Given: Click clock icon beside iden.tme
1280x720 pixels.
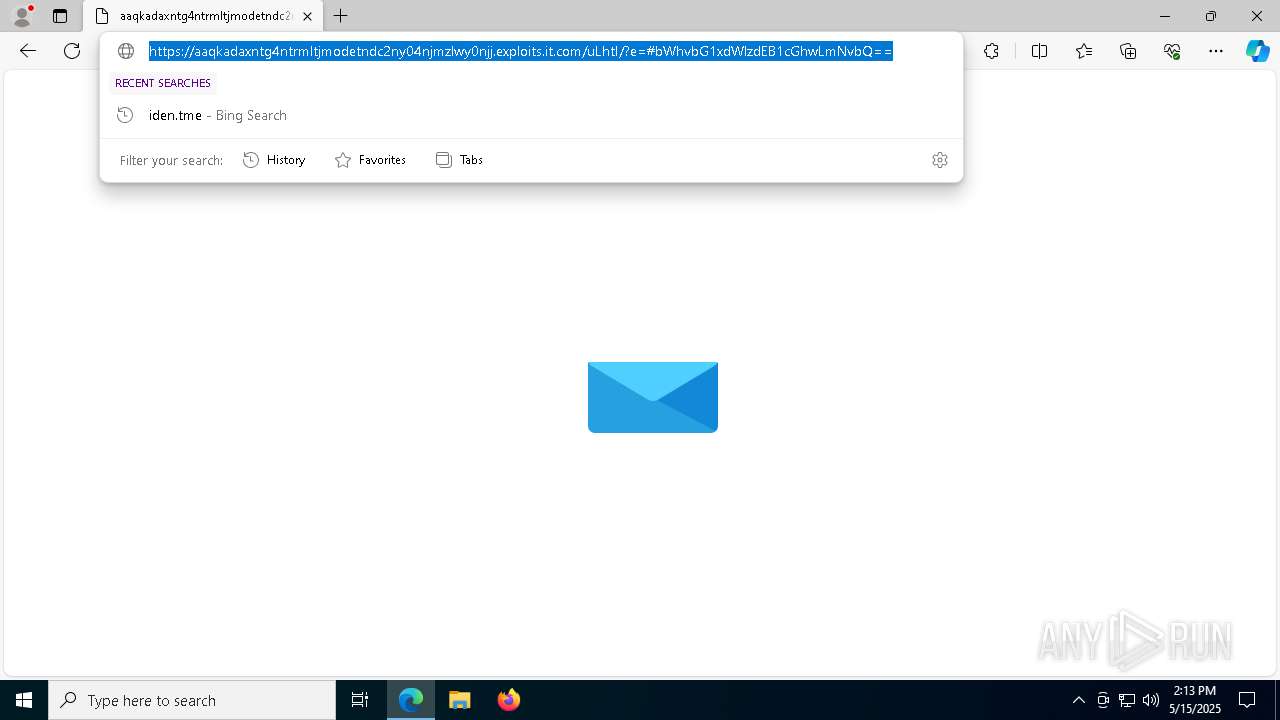Looking at the screenshot, I should pos(125,115).
